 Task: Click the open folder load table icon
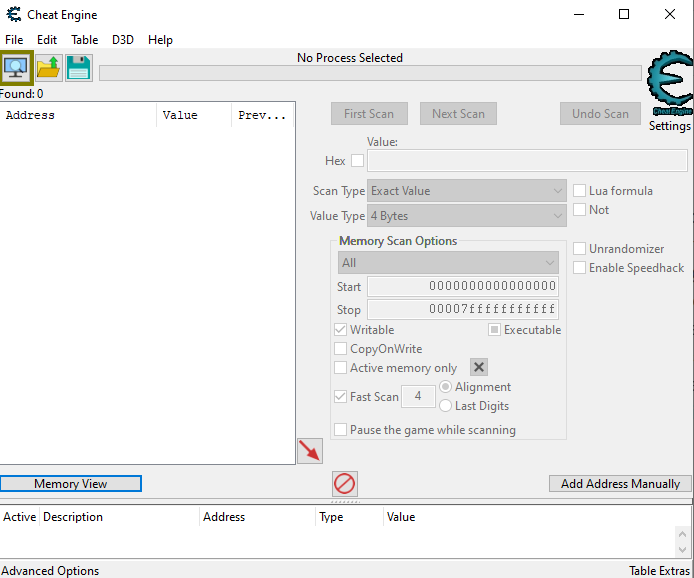(48, 68)
